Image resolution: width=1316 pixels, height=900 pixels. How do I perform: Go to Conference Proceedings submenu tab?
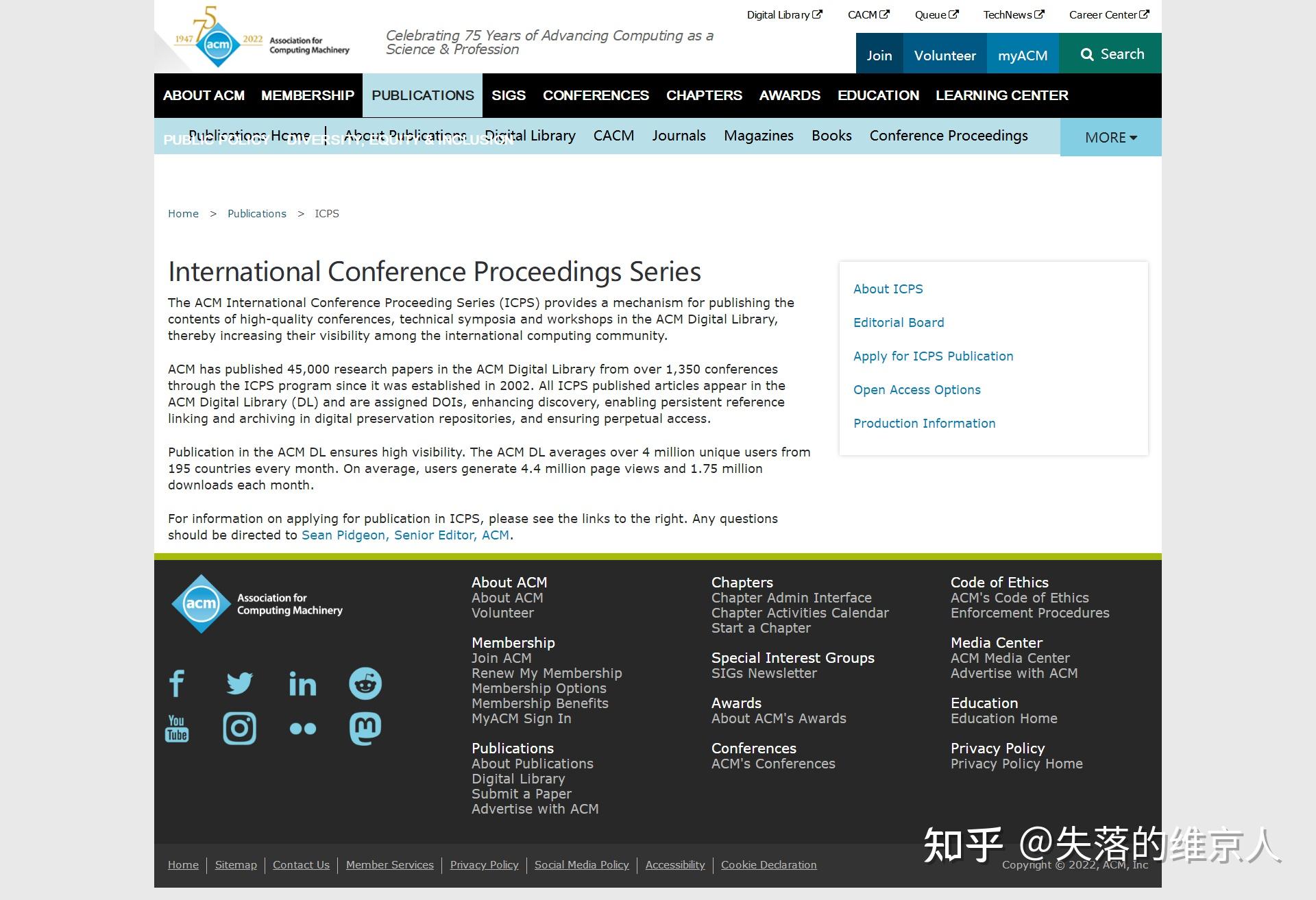coord(948,136)
